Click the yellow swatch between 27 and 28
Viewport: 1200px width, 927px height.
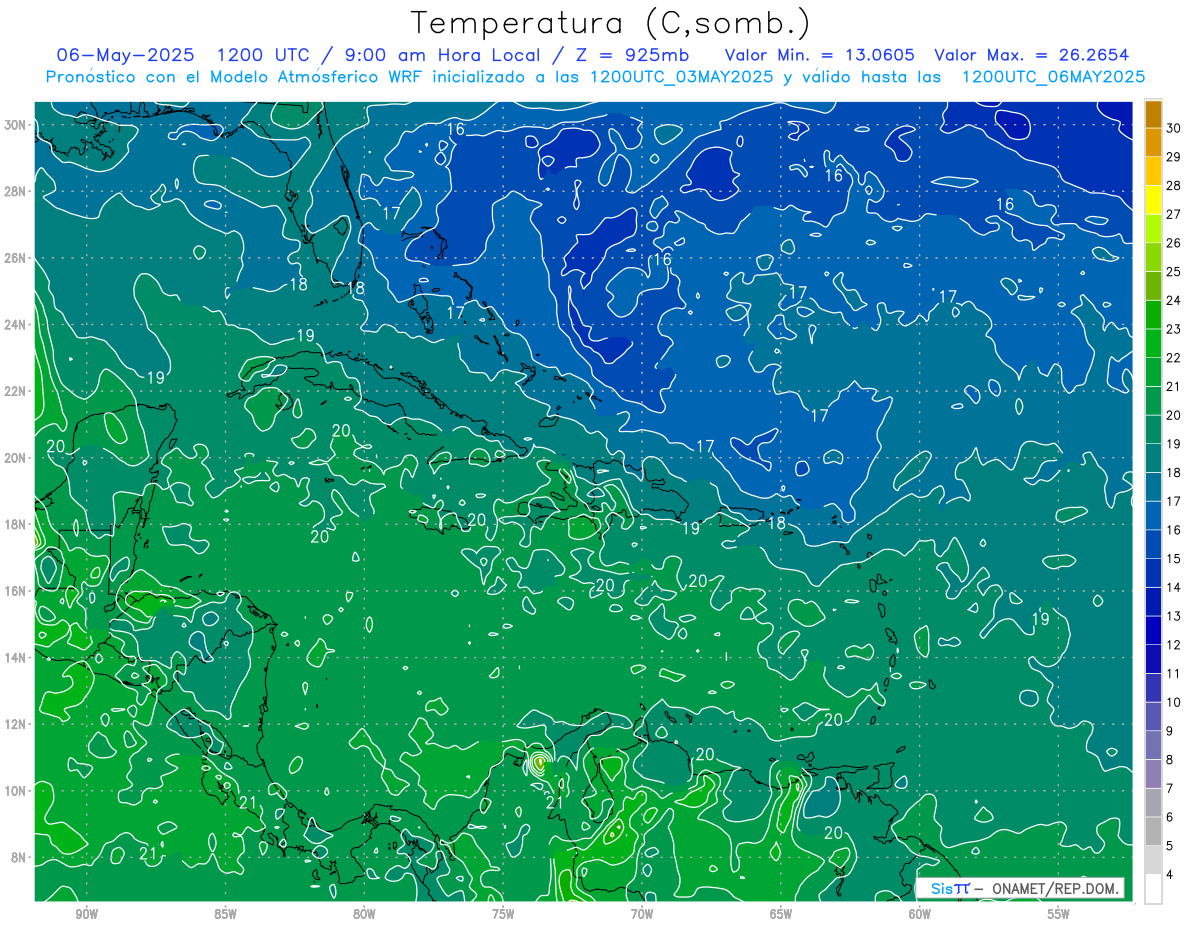pyautogui.click(x=1153, y=200)
